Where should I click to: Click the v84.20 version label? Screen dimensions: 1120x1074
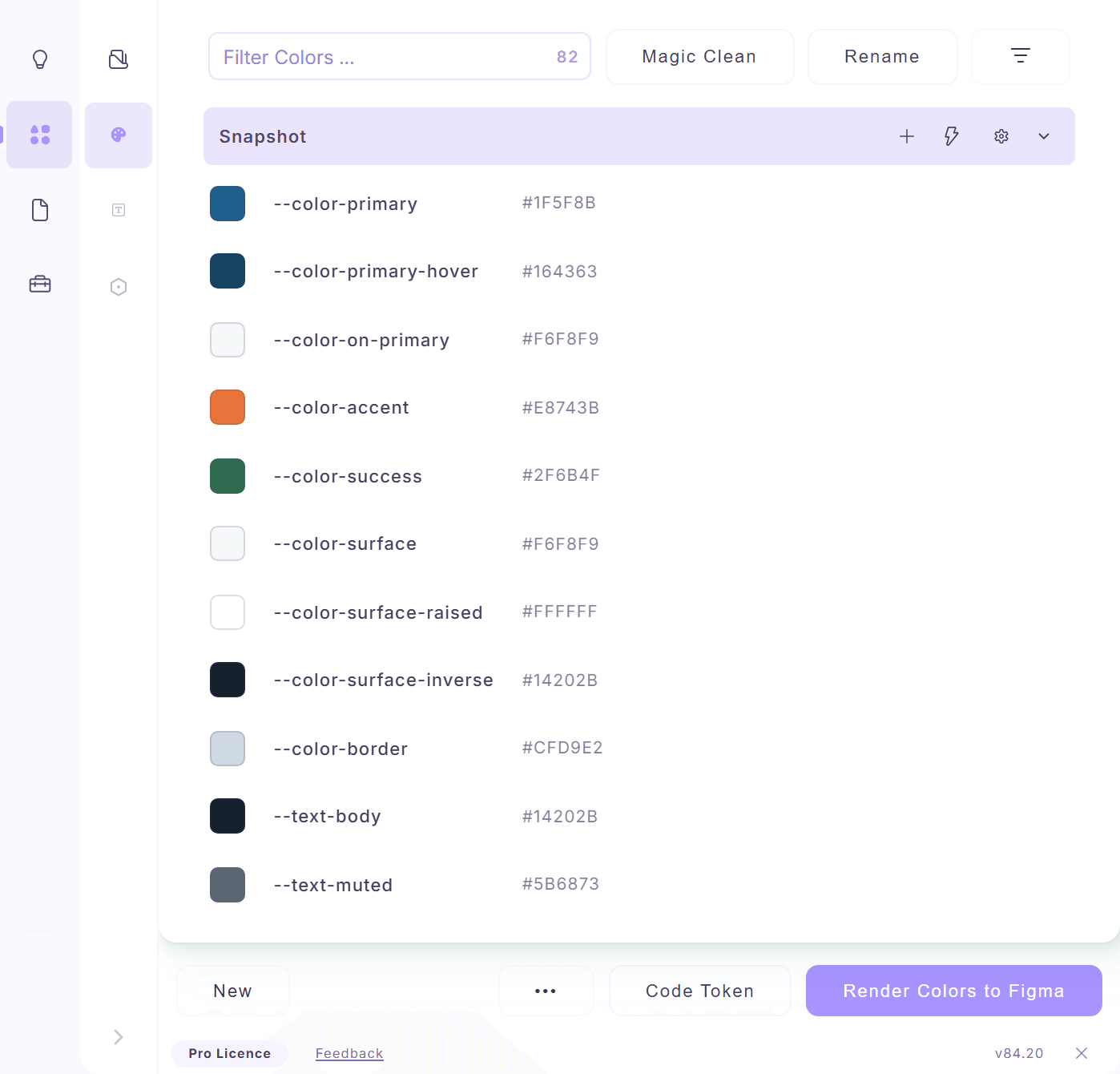(x=1019, y=1053)
